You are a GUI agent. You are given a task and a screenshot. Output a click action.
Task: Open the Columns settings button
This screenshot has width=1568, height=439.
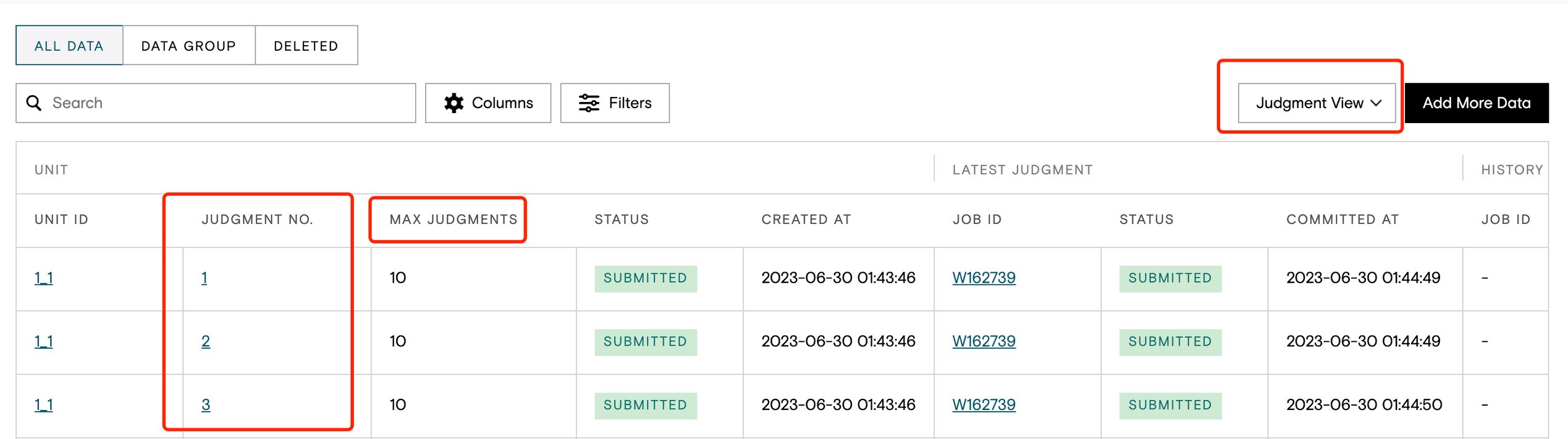point(488,103)
